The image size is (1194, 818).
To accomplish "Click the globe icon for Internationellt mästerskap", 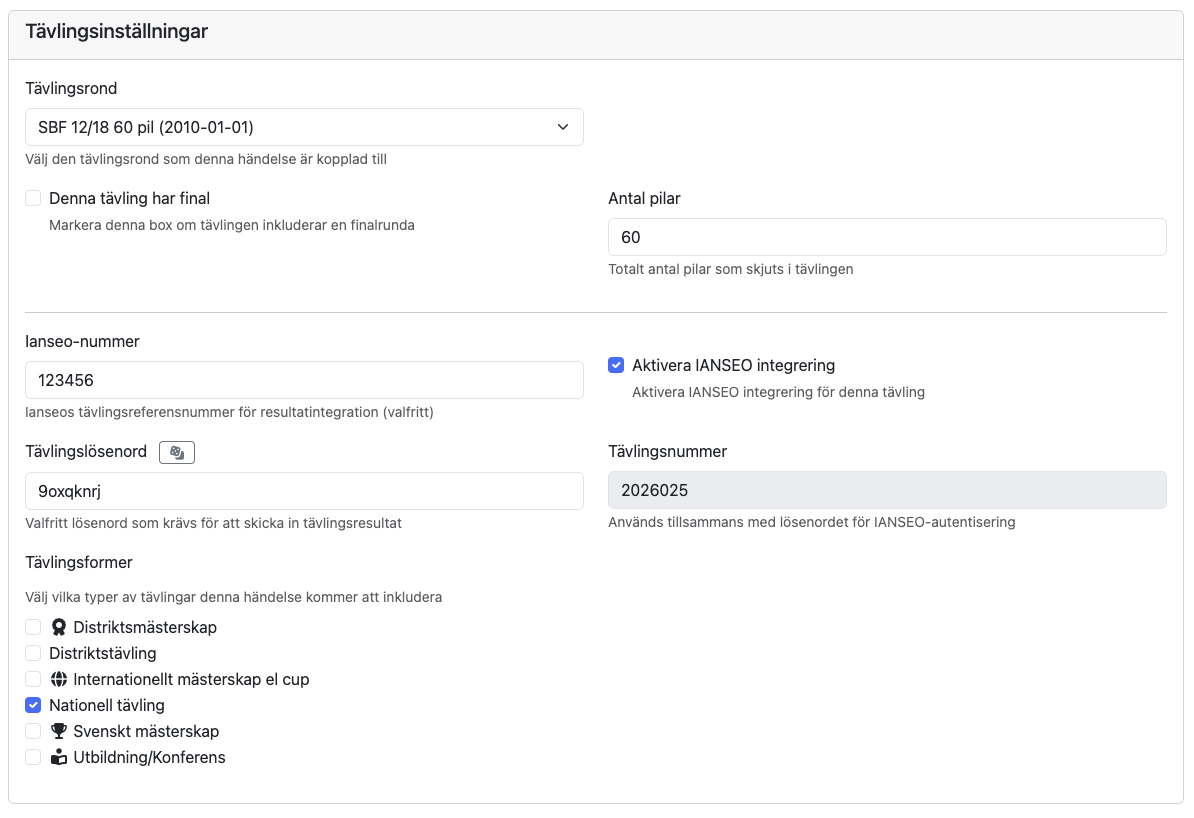I will coord(58,680).
